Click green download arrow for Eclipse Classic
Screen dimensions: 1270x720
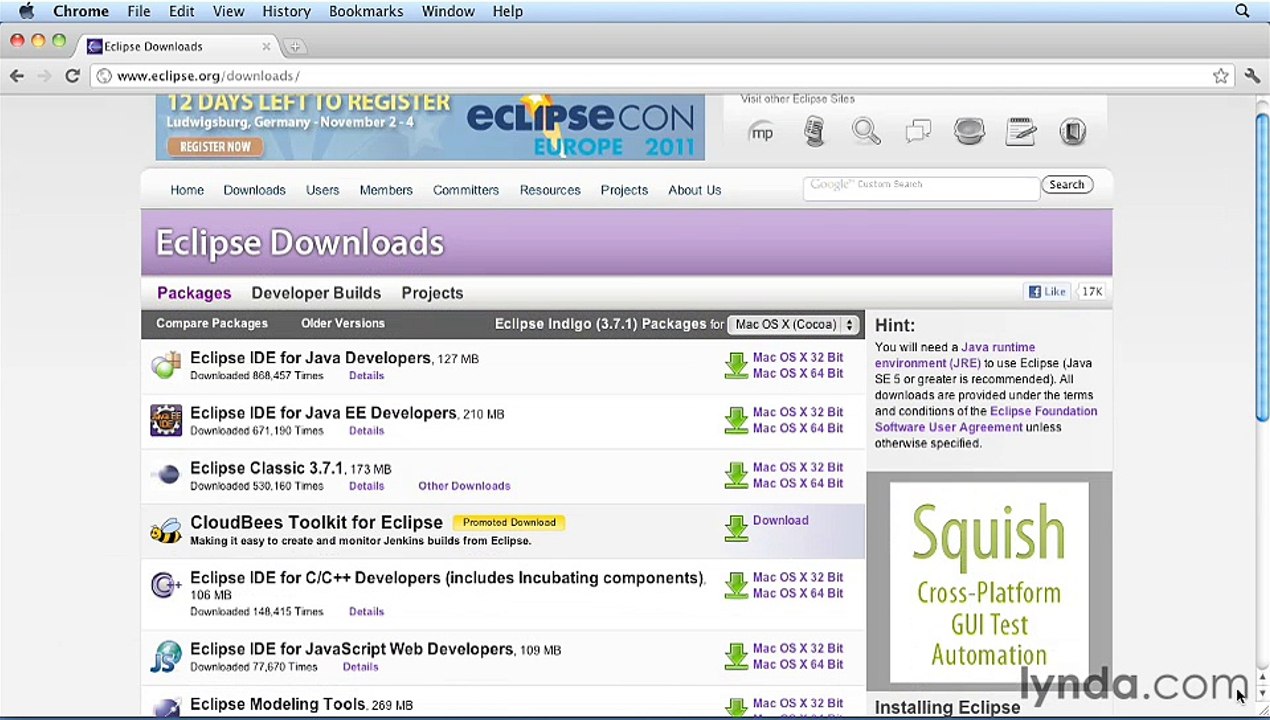click(x=736, y=476)
